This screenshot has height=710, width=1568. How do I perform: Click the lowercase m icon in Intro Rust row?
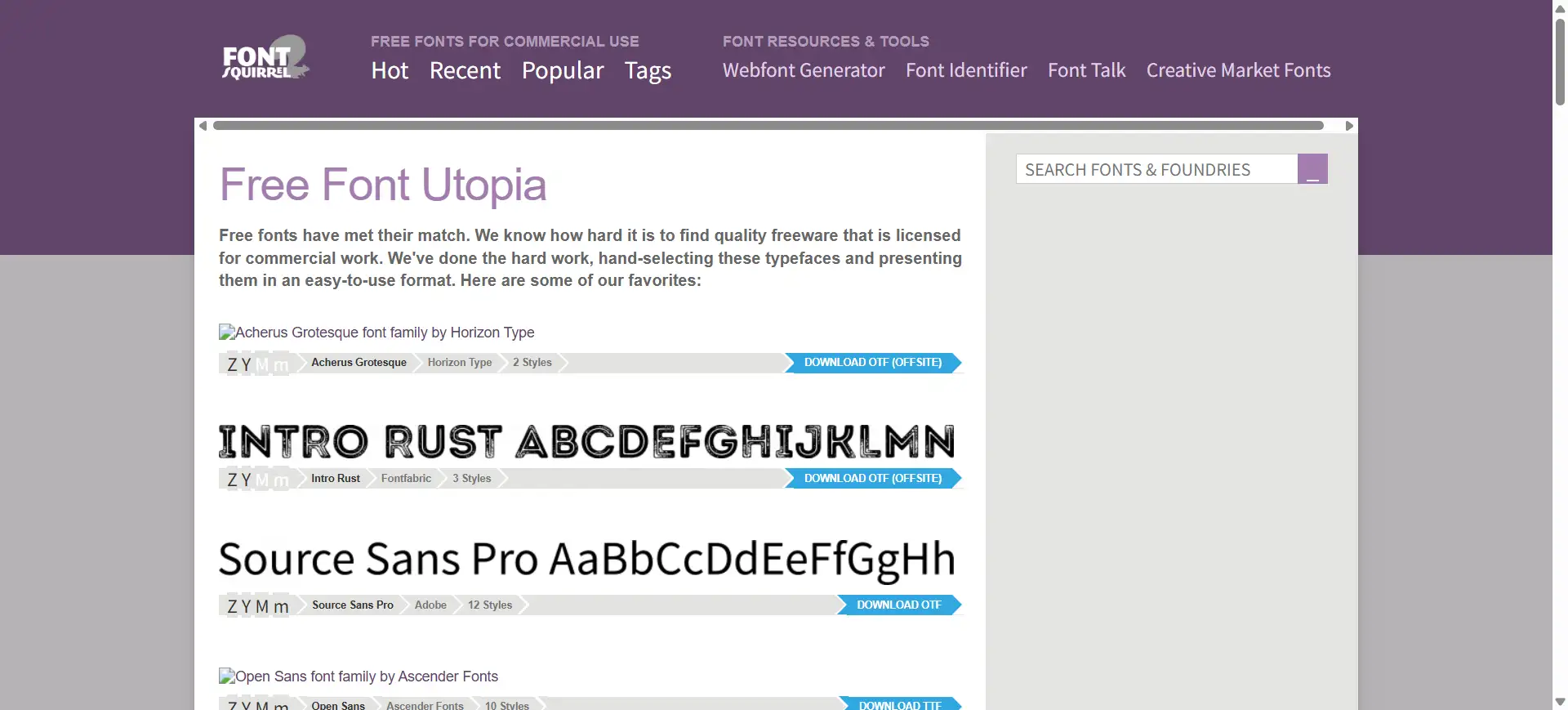click(280, 480)
